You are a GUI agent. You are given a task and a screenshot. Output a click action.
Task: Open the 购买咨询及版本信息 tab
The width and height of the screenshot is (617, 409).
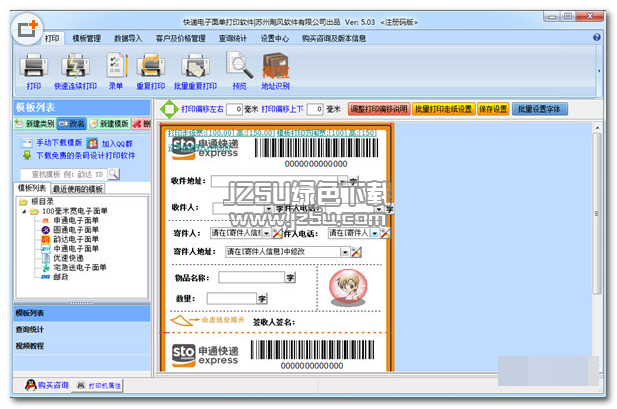[334, 38]
